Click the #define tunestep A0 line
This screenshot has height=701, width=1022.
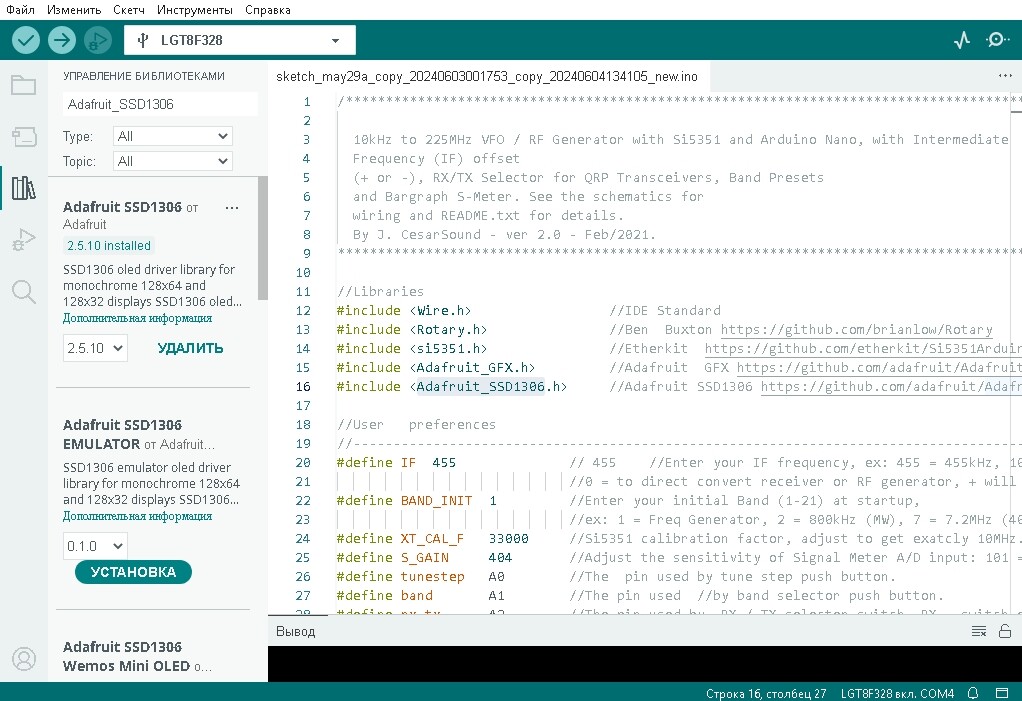pos(420,577)
